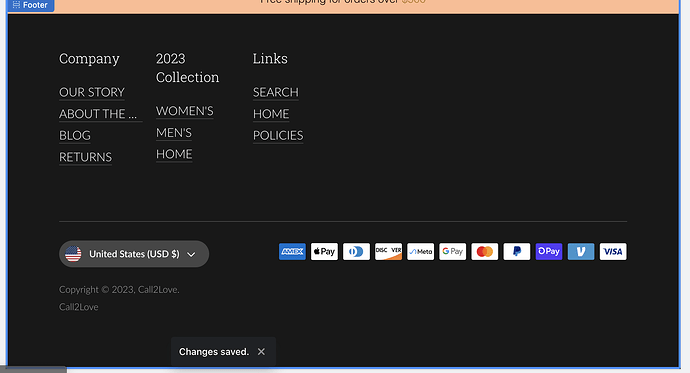Image resolution: width=690 pixels, height=373 pixels.
Task: Open the United States (USD $) country selector
Action: point(134,254)
